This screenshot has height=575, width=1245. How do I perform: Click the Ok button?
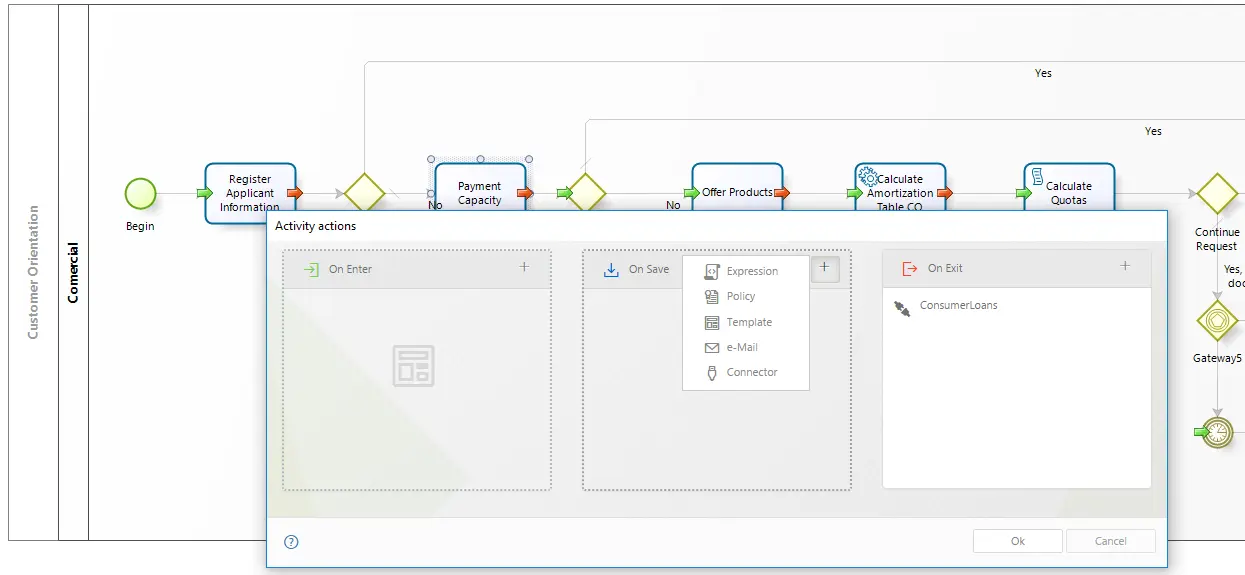1017,541
